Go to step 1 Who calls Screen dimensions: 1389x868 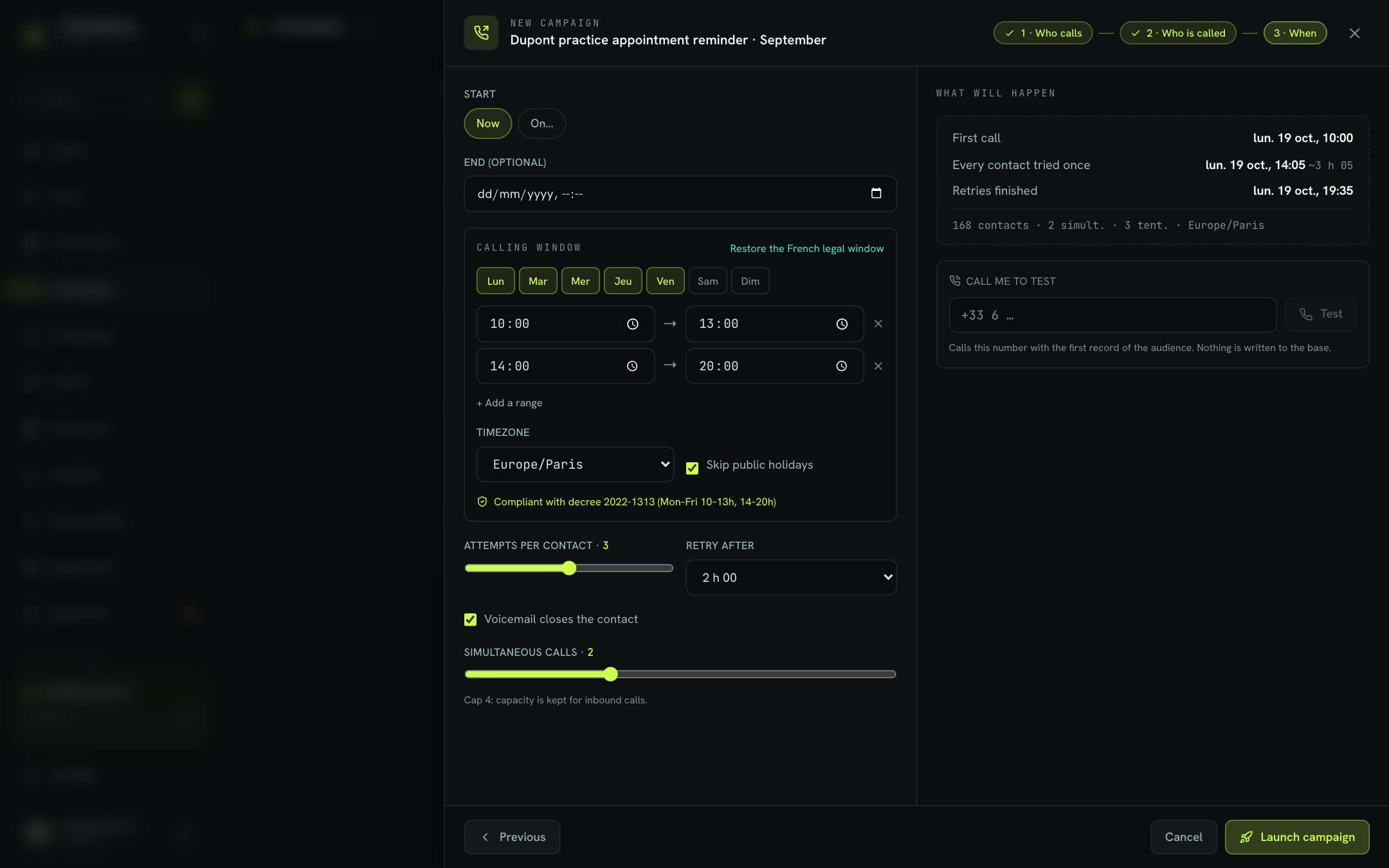pyautogui.click(x=1042, y=33)
